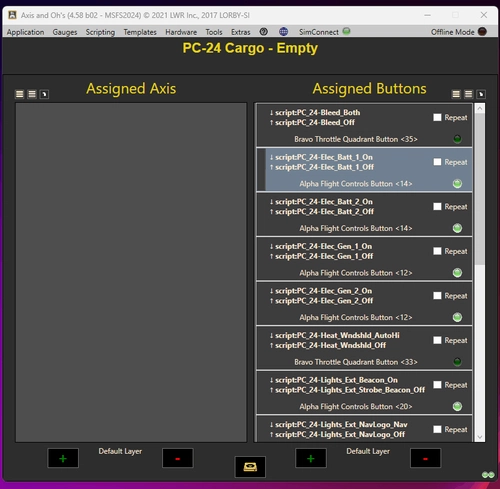Open the Tools menu
The height and width of the screenshot is (489, 500).
coord(214,32)
